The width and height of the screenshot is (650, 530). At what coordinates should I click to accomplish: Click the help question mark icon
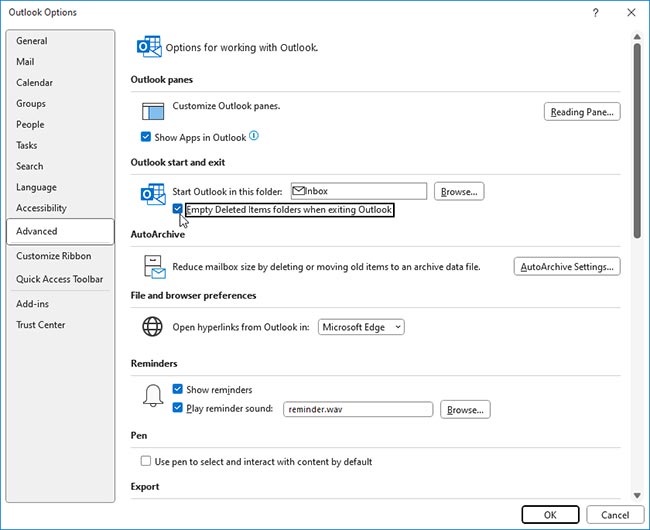coord(596,12)
